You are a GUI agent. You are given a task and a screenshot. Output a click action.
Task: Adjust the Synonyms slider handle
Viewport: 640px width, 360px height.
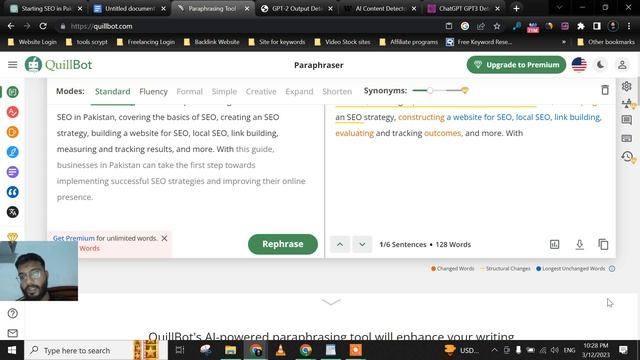(x=429, y=91)
